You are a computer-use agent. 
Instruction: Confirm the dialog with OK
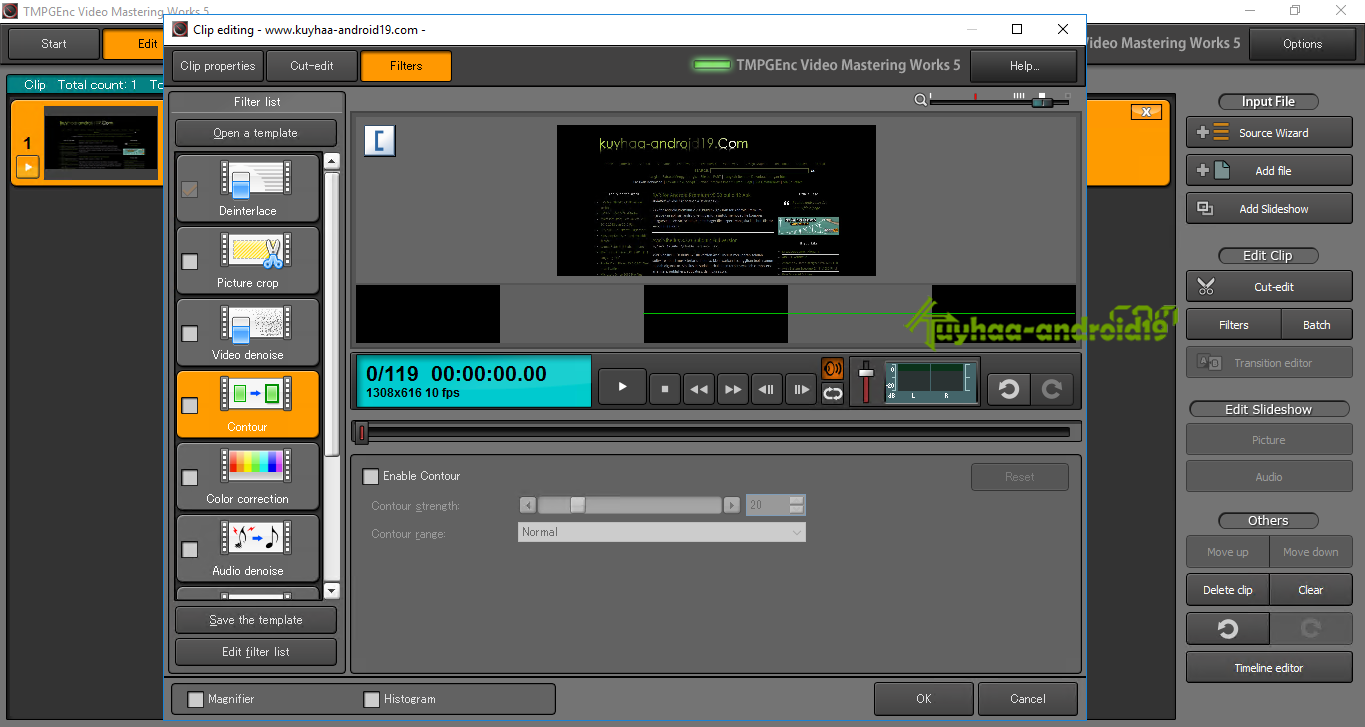coord(923,699)
